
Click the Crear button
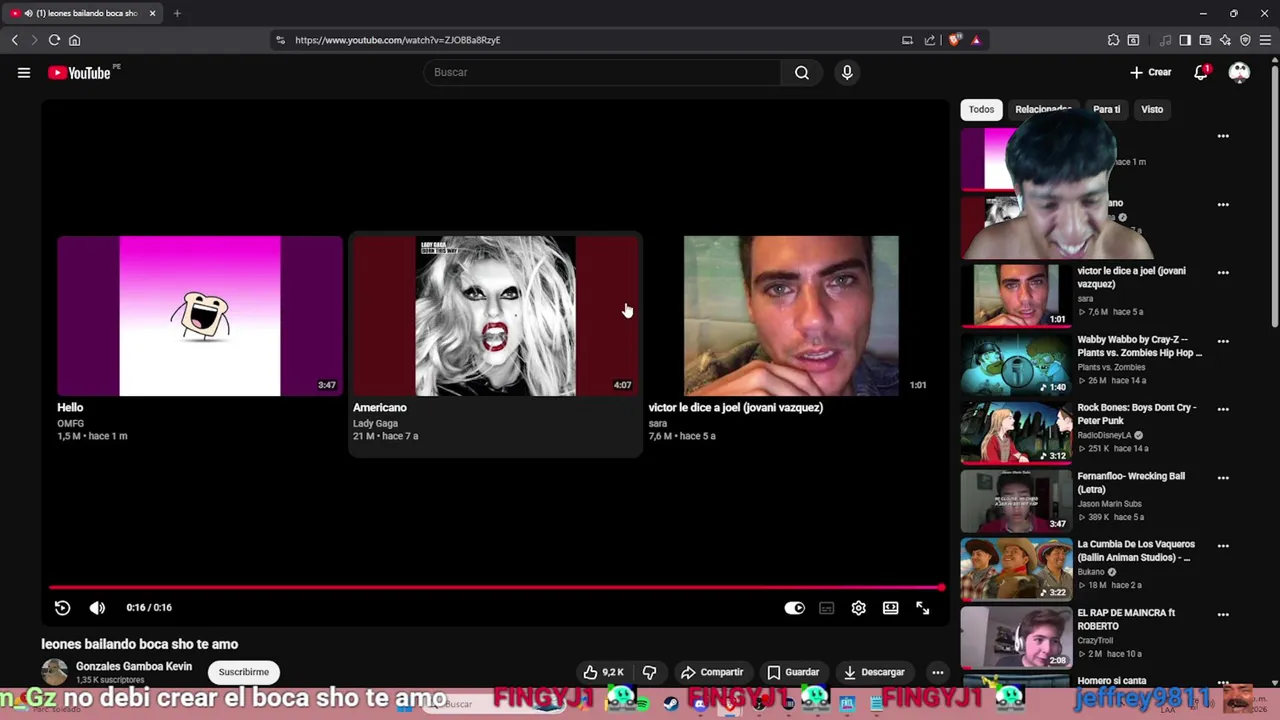[x=1151, y=72]
